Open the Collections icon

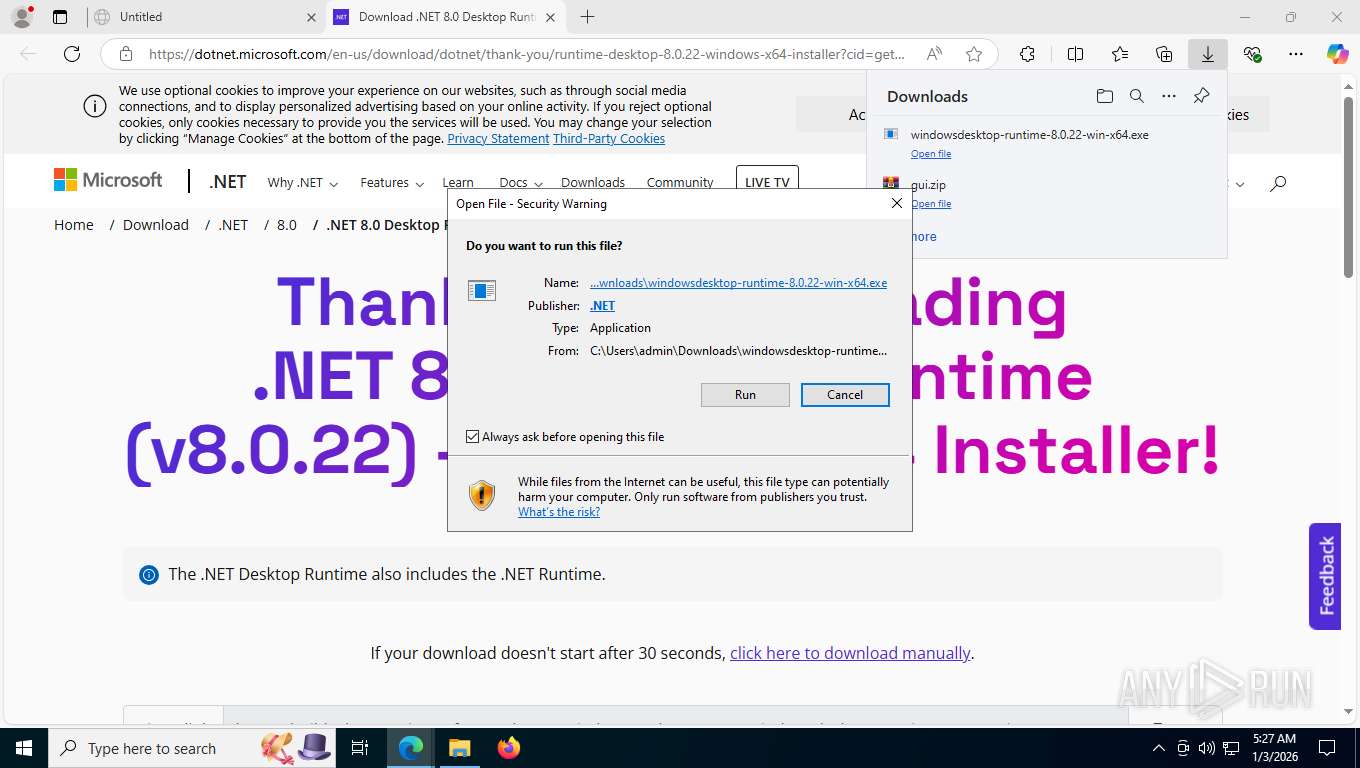1164,54
